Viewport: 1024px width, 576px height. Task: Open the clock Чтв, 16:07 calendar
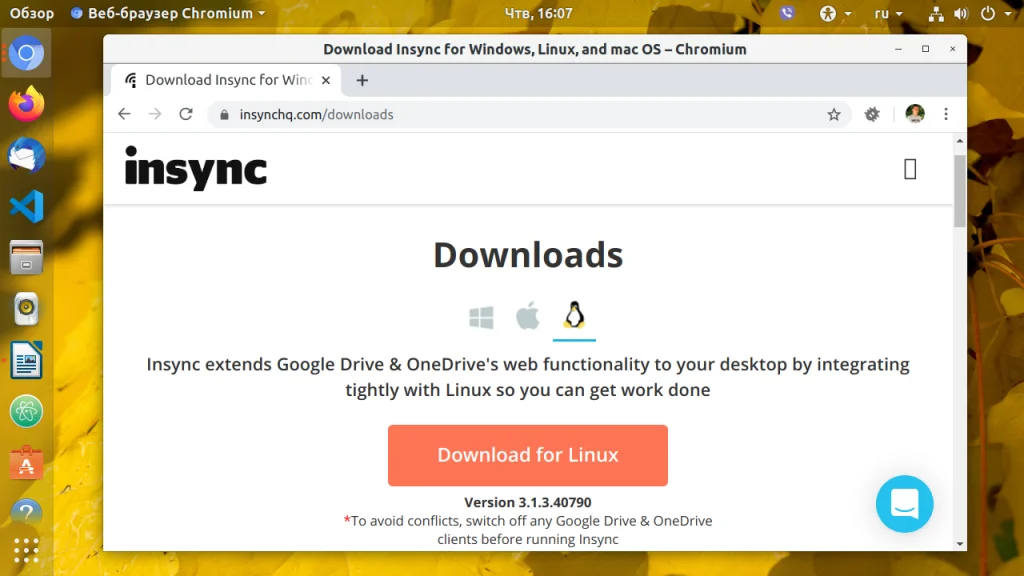pos(538,13)
